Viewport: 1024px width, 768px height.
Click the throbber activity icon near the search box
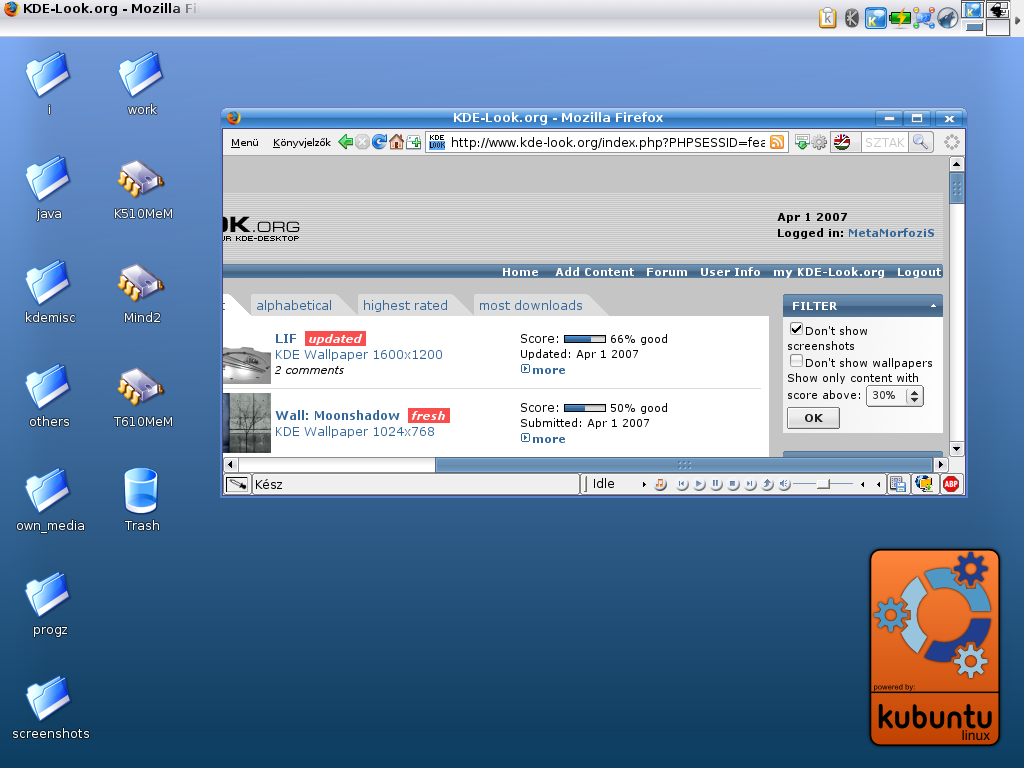952,142
